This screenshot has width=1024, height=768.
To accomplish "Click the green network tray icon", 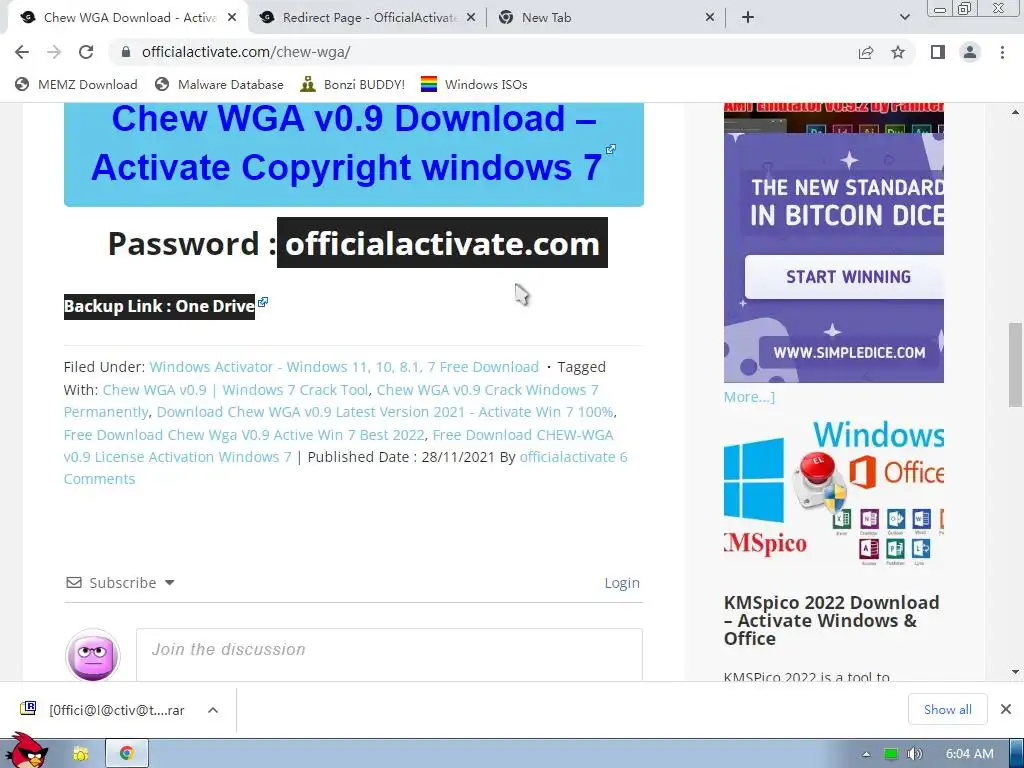I will 890,754.
